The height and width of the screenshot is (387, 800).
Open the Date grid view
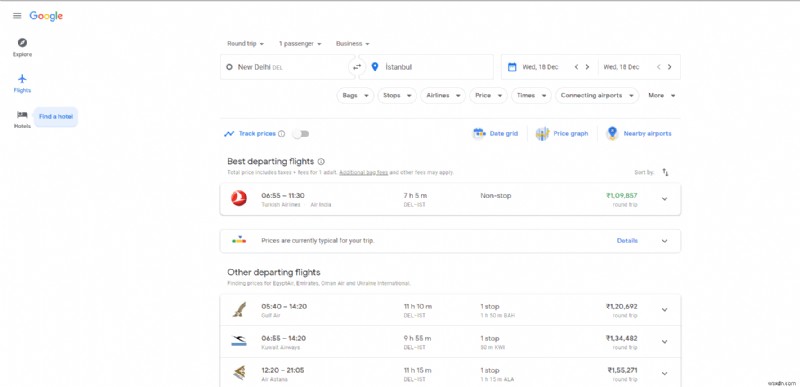click(495, 134)
